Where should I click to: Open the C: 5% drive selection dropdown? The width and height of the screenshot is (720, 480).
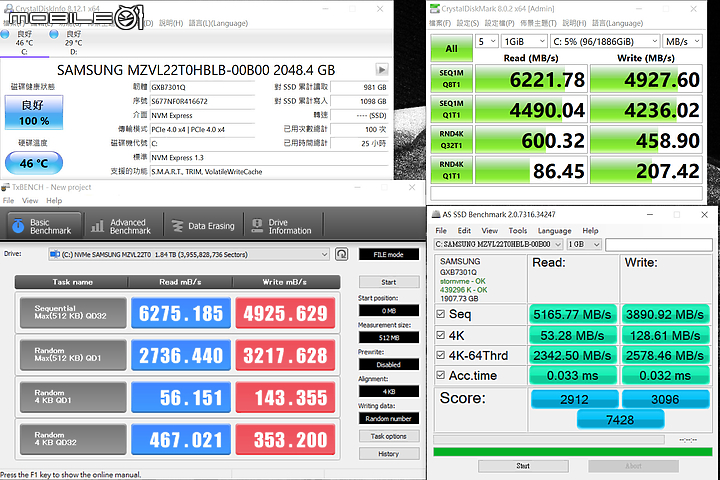coord(605,41)
